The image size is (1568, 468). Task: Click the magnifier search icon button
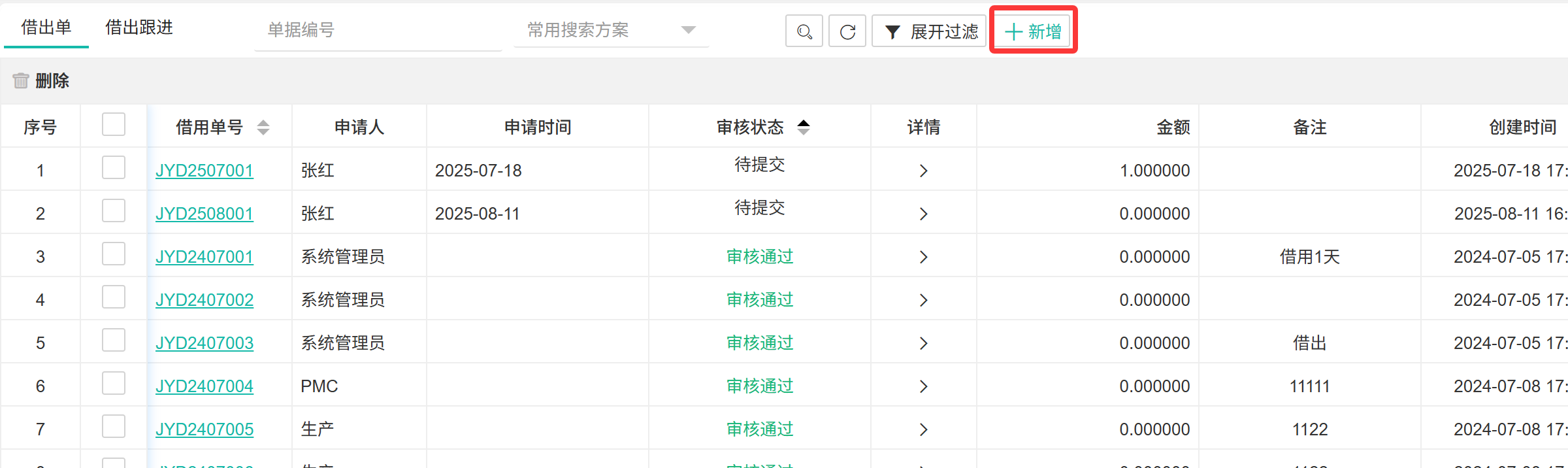click(x=804, y=31)
